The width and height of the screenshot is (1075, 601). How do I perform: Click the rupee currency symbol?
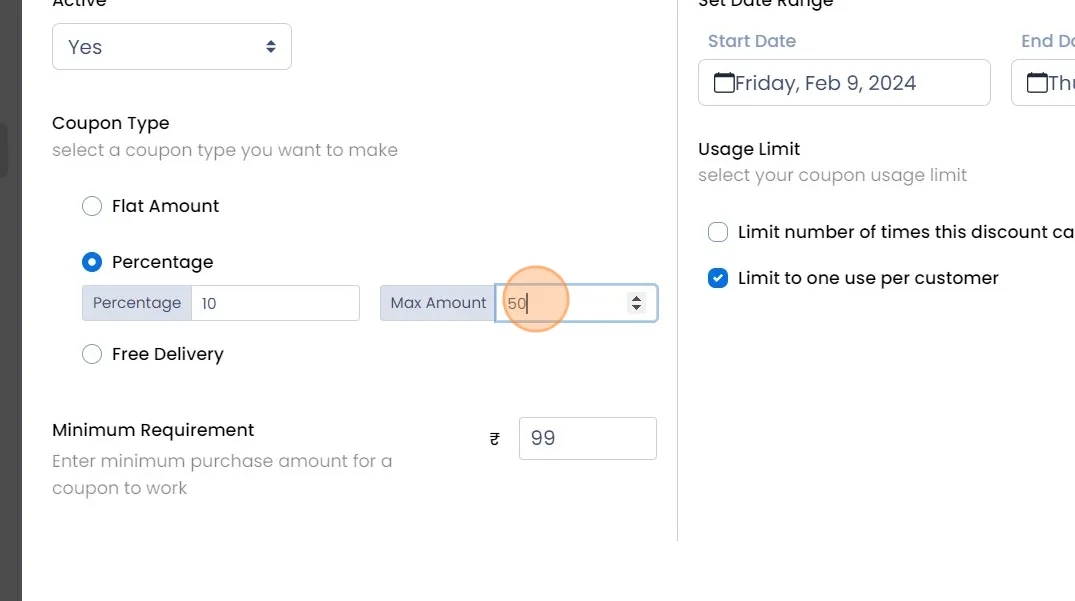pyautogui.click(x=495, y=438)
